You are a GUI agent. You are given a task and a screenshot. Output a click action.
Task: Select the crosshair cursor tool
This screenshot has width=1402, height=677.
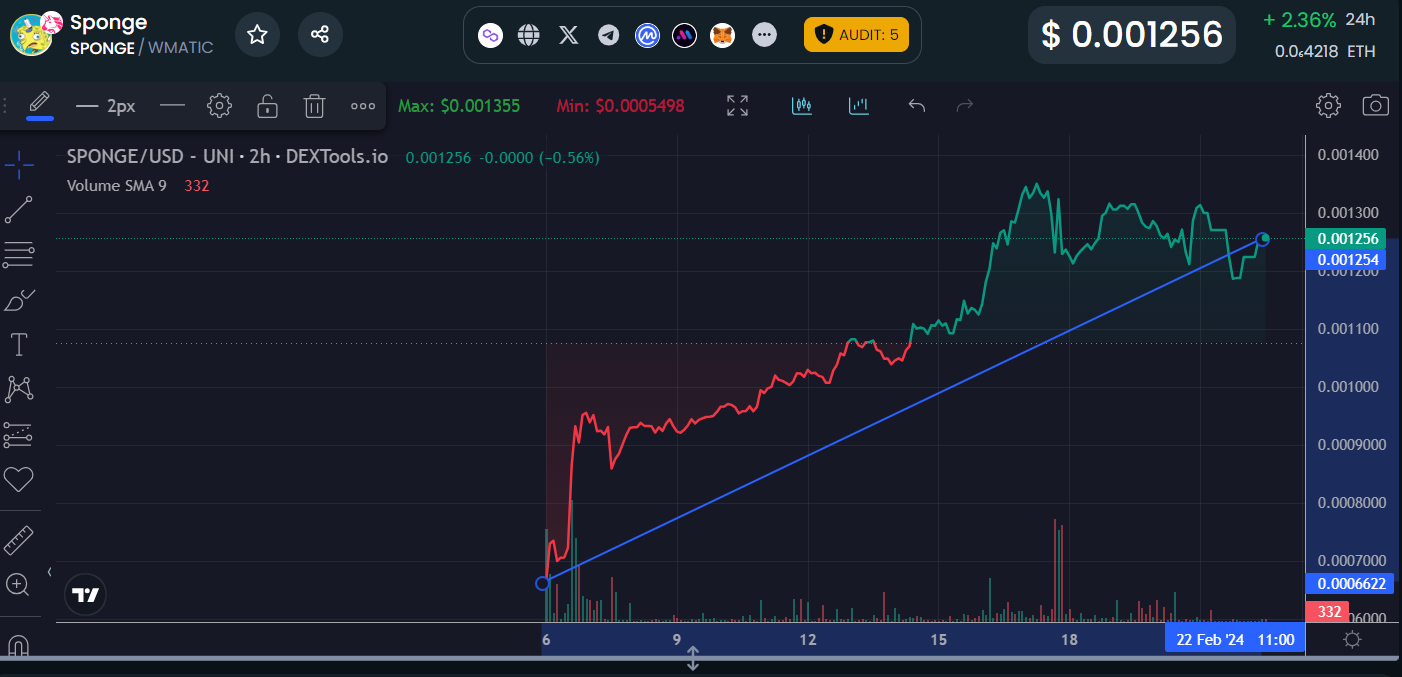click(x=18, y=164)
